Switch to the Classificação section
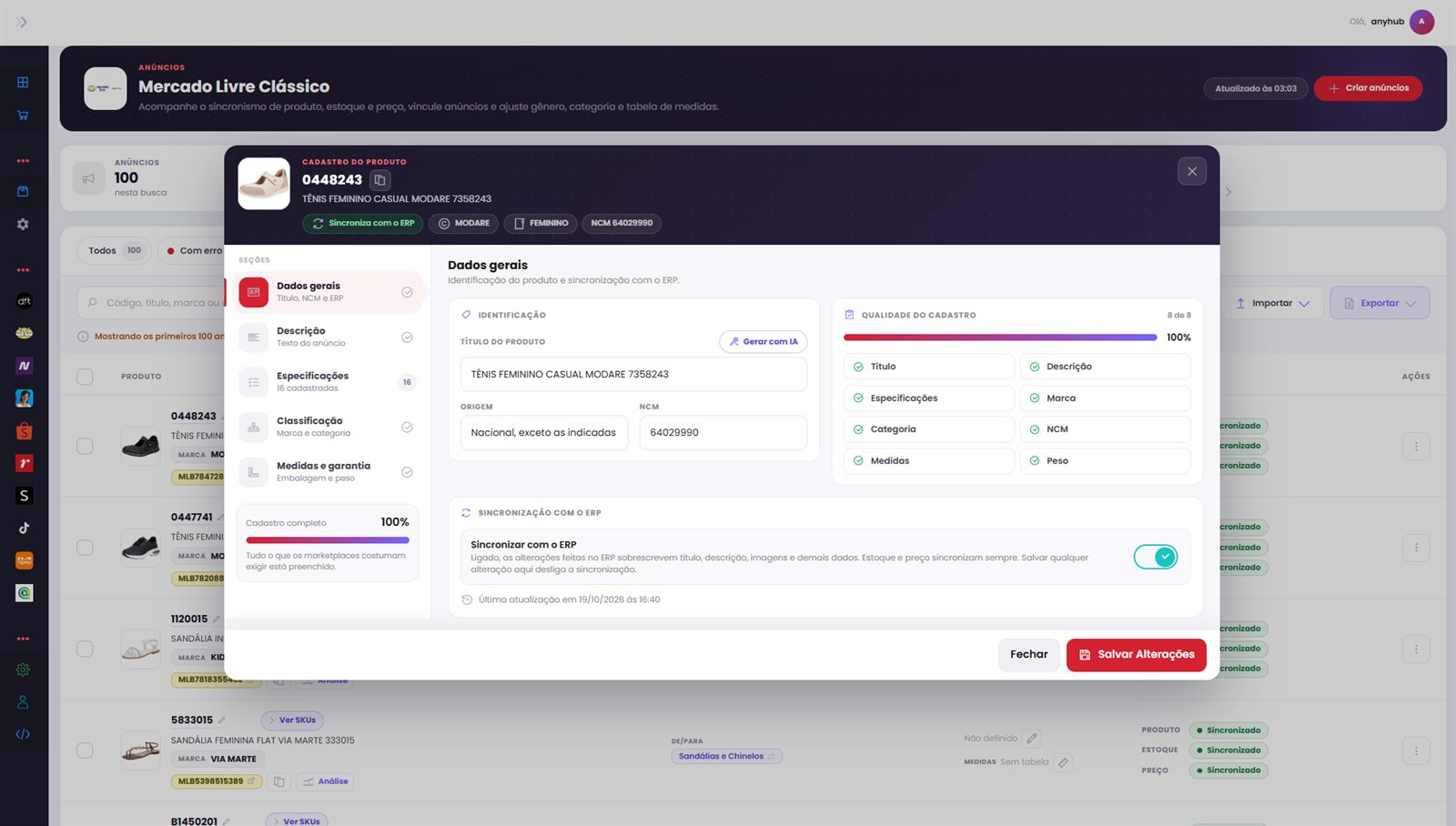The height and width of the screenshot is (826, 1456). tap(328, 427)
